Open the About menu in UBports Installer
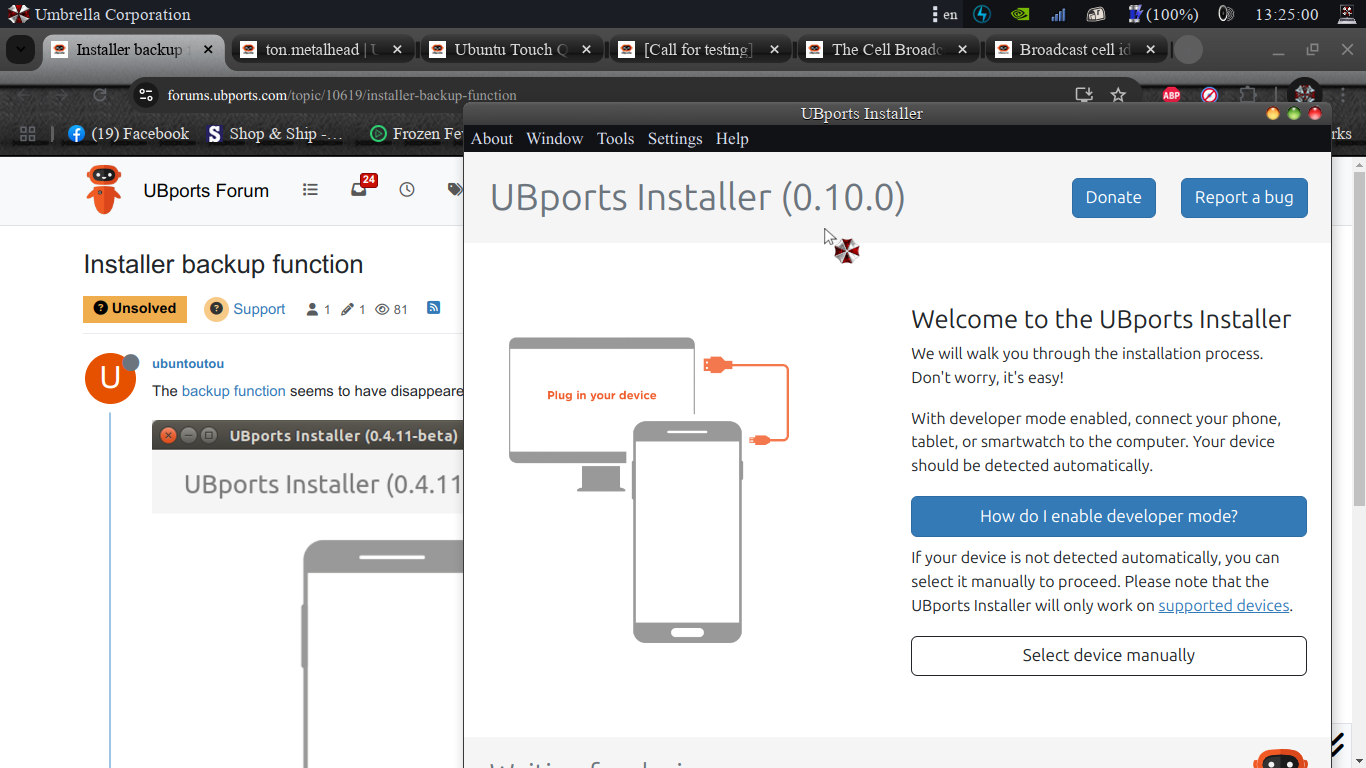 pos(491,139)
